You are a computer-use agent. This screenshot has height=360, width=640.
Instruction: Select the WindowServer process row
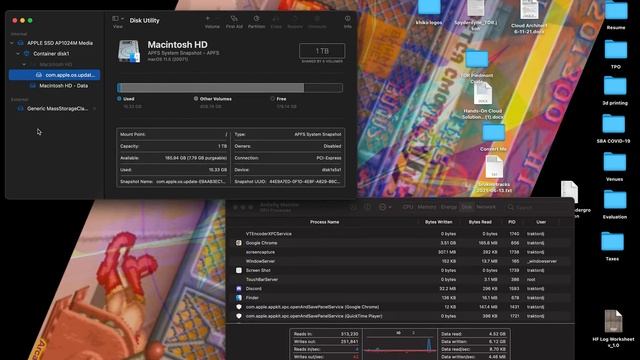[400, 261]
